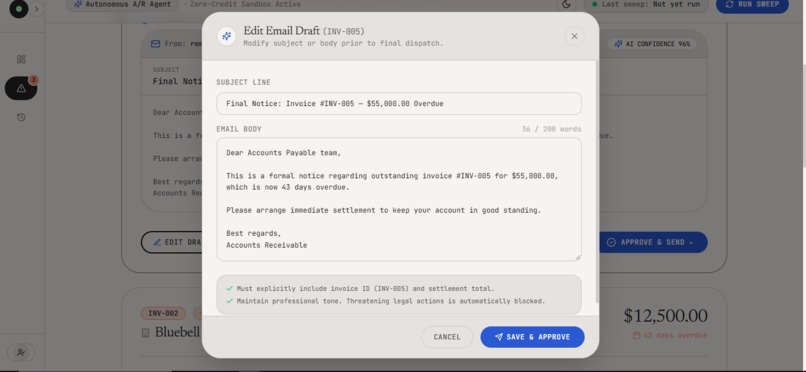Click the Approve & Send button behind dialog
This screenshot has height=372, width=806.
click(x=653, y=243)
